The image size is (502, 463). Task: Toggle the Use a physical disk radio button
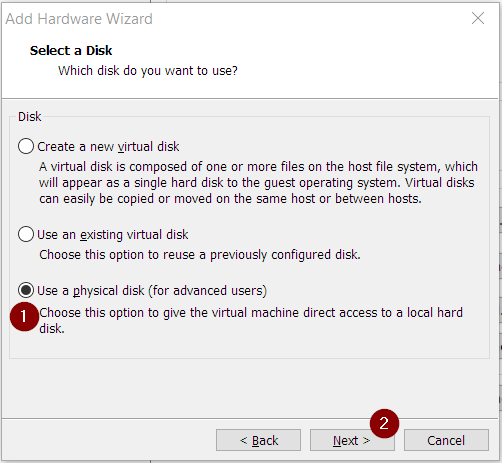point(26,290)
